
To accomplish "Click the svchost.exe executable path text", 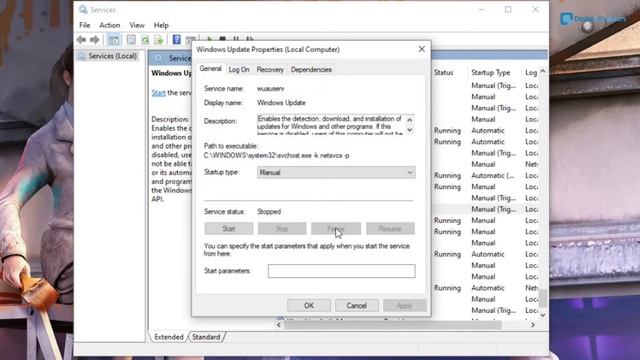I will coord(276,156).
